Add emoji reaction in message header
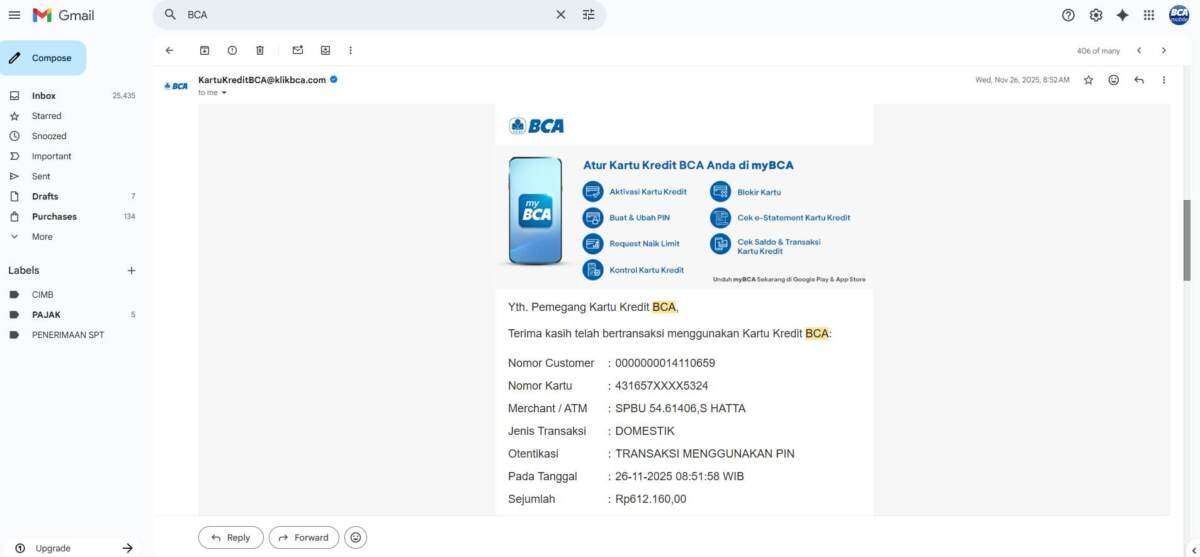This screenshot has height=557, width=1200. [1113, 80]
